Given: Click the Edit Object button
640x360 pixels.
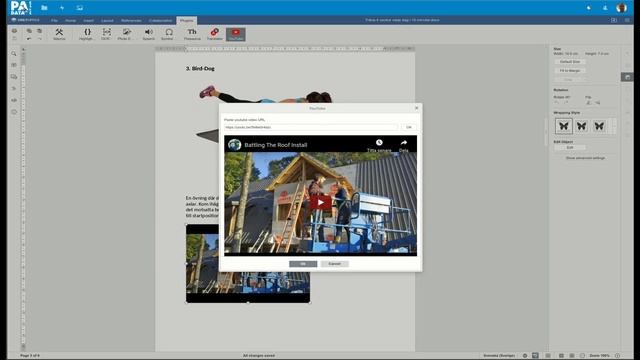Looking at the screenshot, I should 570,147.
